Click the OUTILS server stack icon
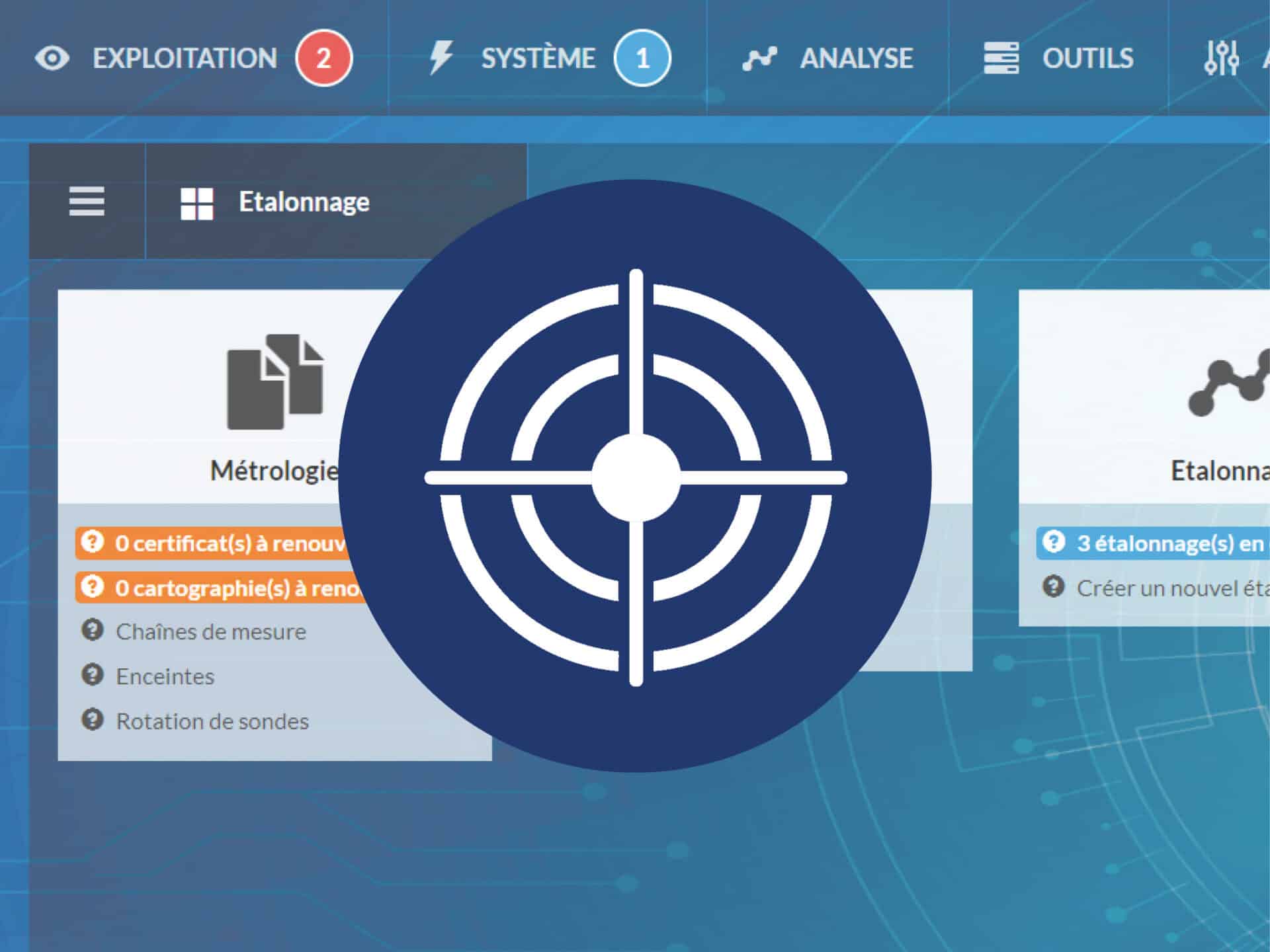This screenshot has width=1270, height=952. 1001,58
